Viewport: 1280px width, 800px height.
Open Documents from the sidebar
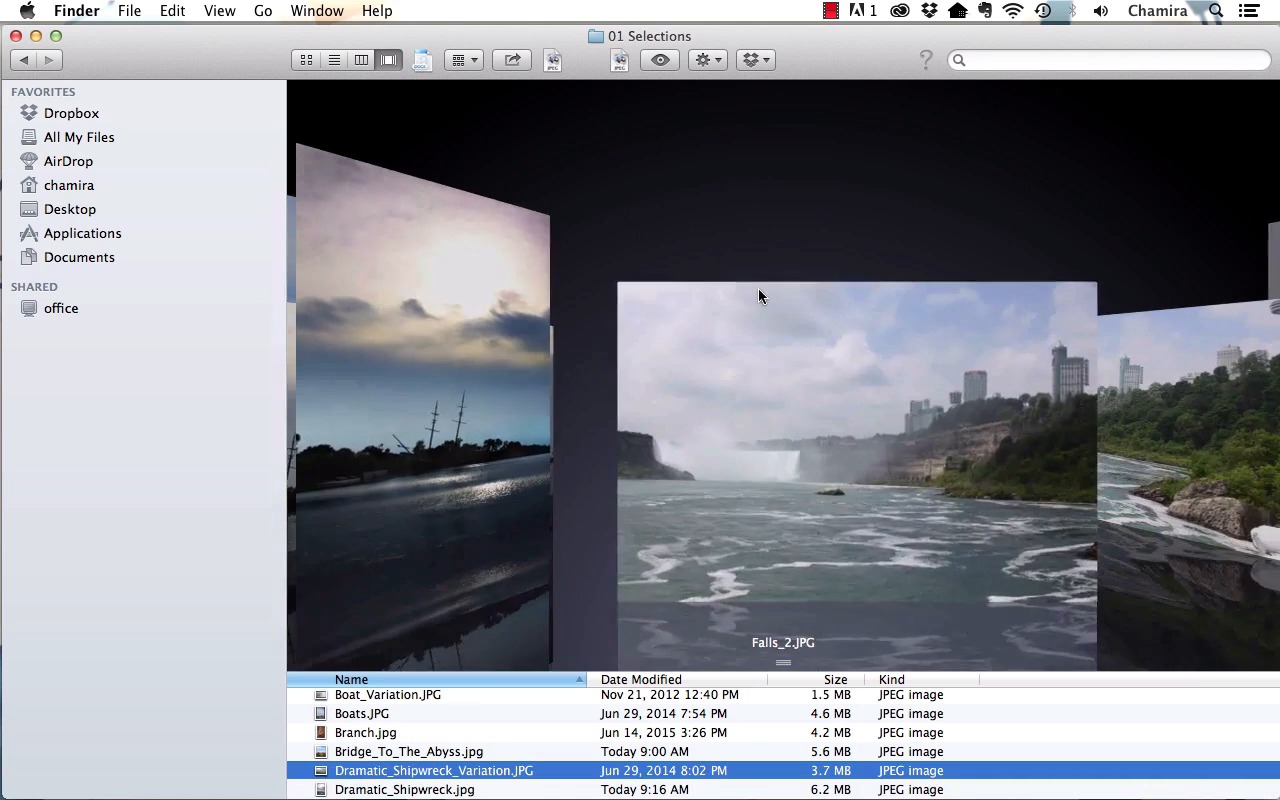point(79,257)
